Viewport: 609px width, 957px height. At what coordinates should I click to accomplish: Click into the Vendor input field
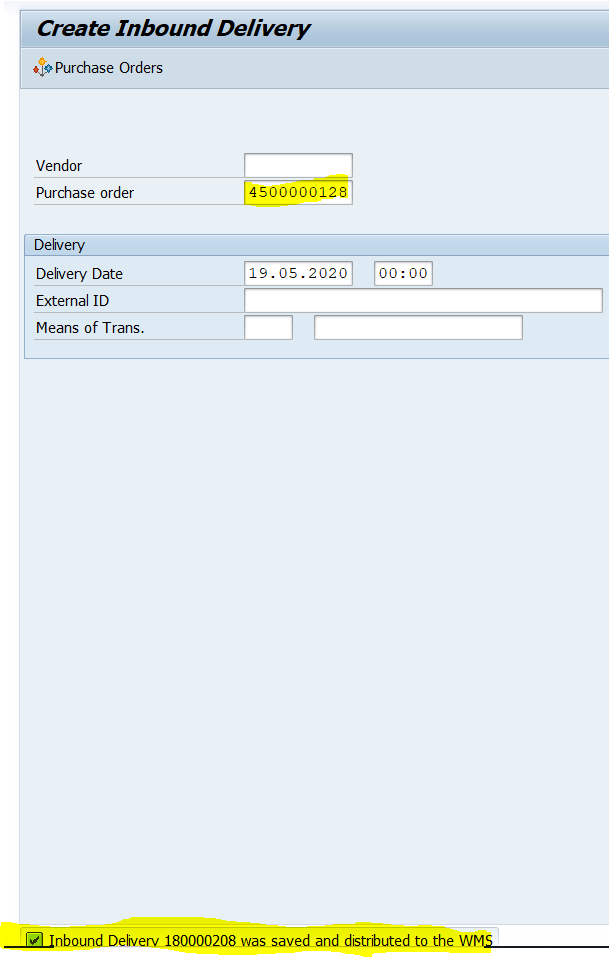click(x=298, y=165)
